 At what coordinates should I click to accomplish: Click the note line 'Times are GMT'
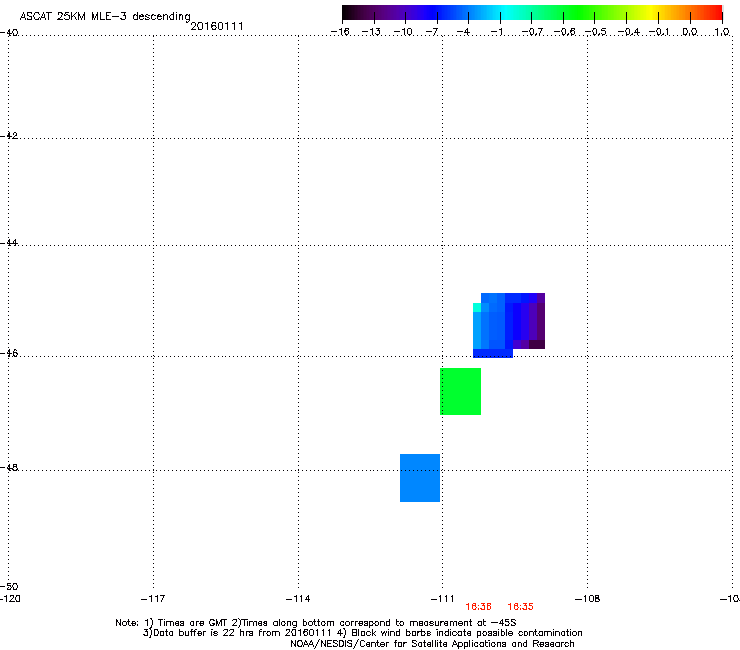[x=193, y=623]
